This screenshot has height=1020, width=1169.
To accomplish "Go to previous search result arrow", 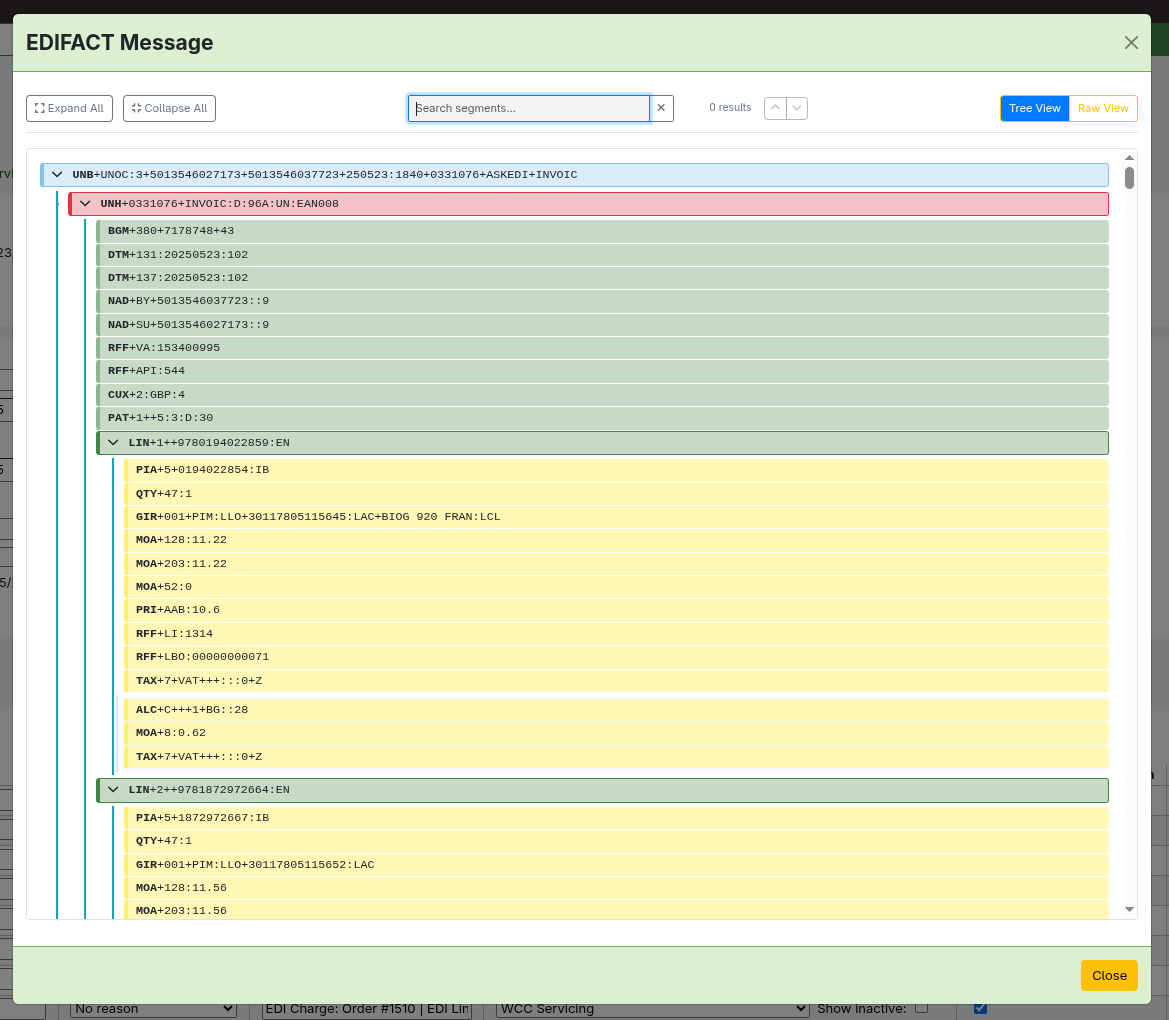I will [775, 108].
